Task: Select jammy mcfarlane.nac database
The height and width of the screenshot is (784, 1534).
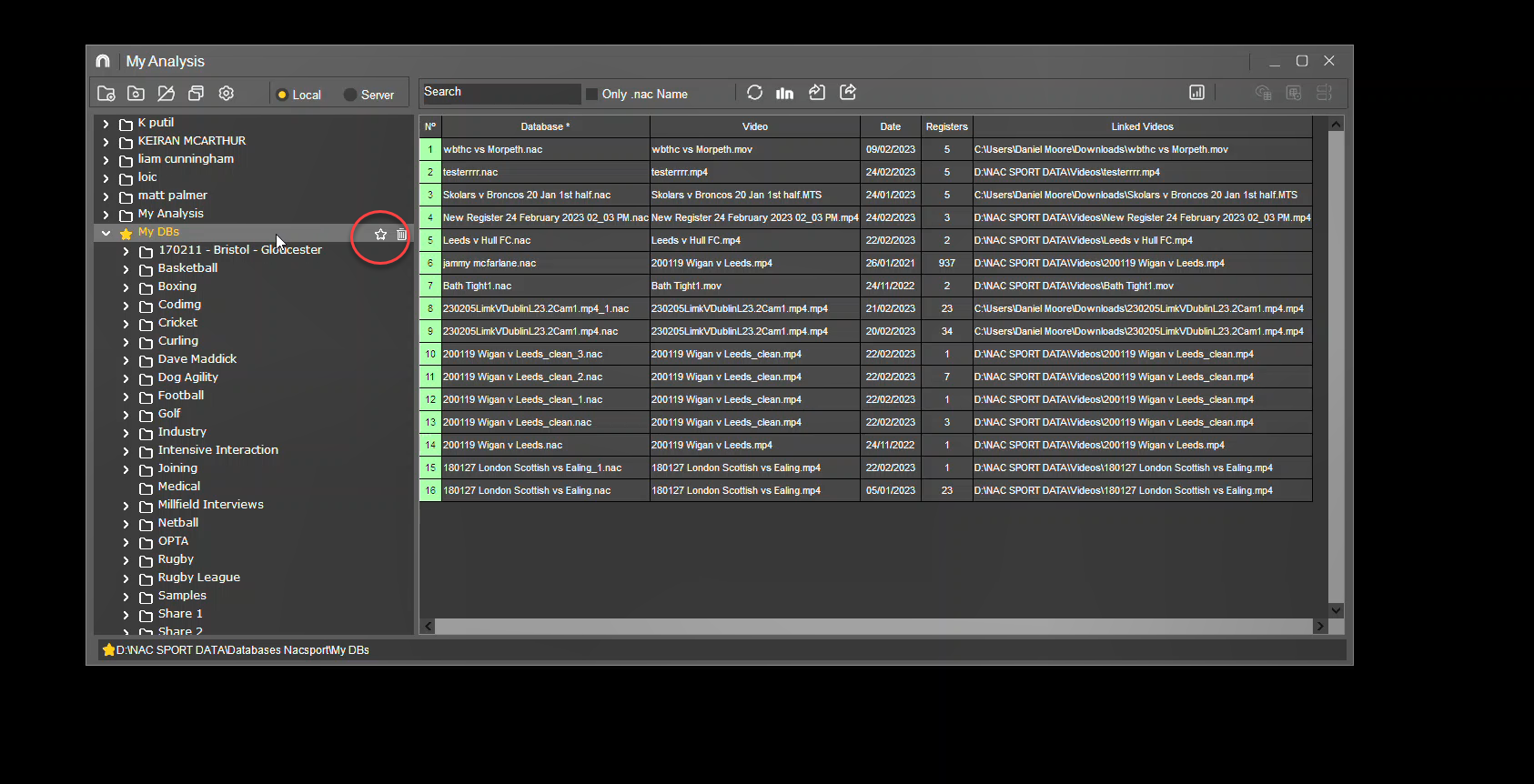Action: [545, 263]
